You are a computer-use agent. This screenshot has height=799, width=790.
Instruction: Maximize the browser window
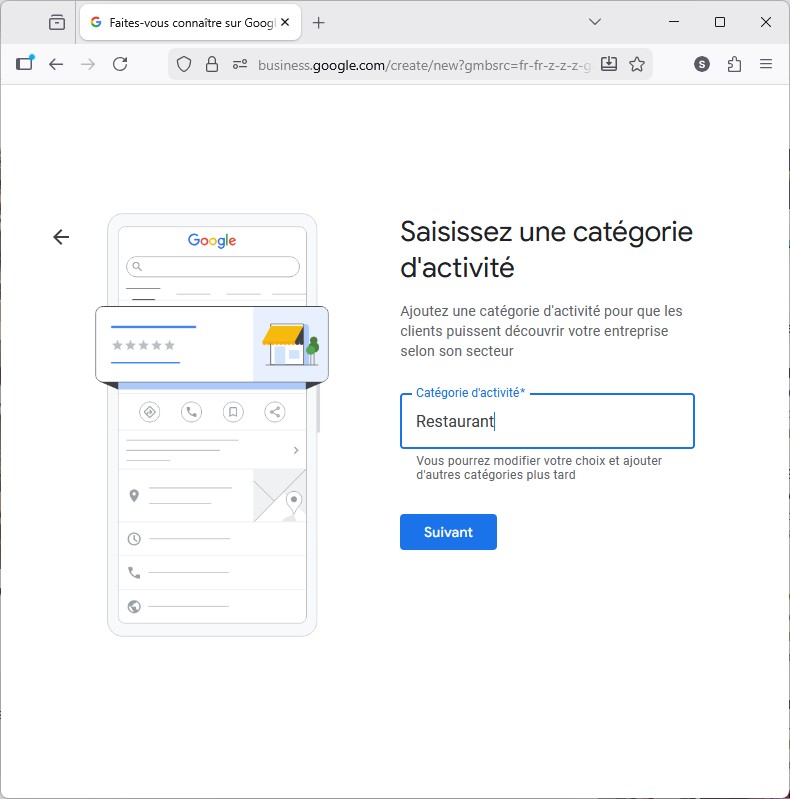pyautogui.click(x=720, y=22)
